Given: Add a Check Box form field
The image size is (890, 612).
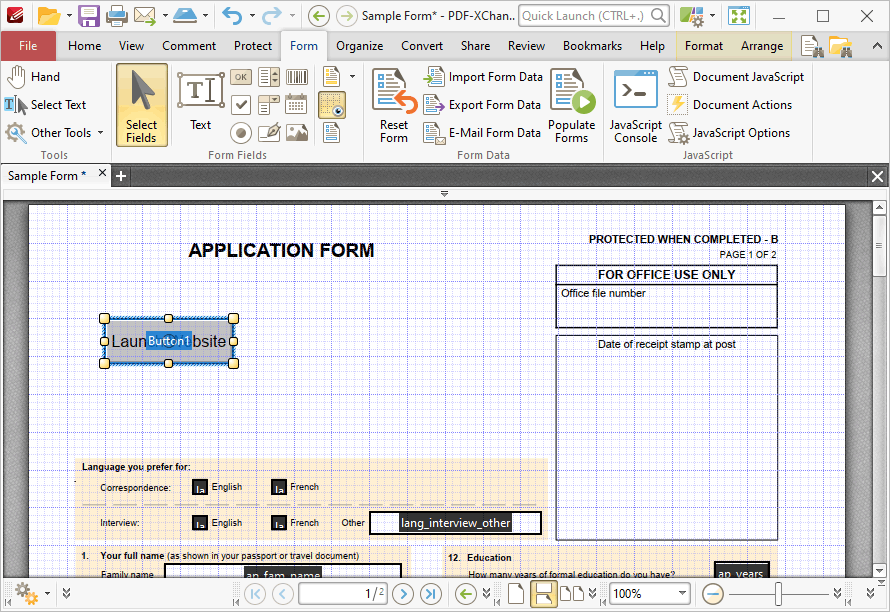Looking at the screenshot, I should pos(241,104).
